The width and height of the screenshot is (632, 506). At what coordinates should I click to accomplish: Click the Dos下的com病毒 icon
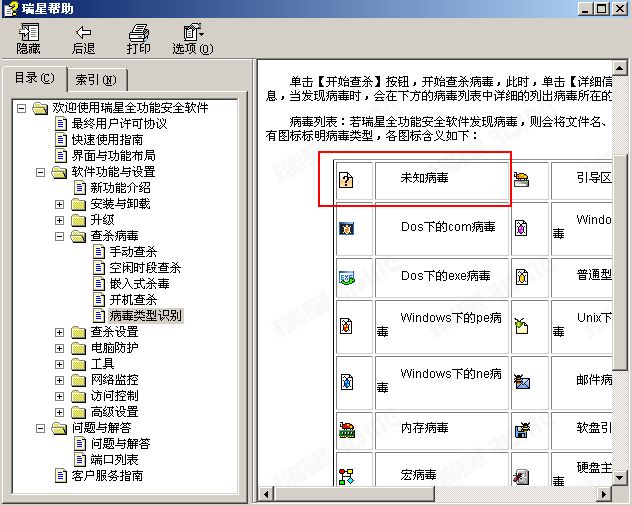(346, 229)
